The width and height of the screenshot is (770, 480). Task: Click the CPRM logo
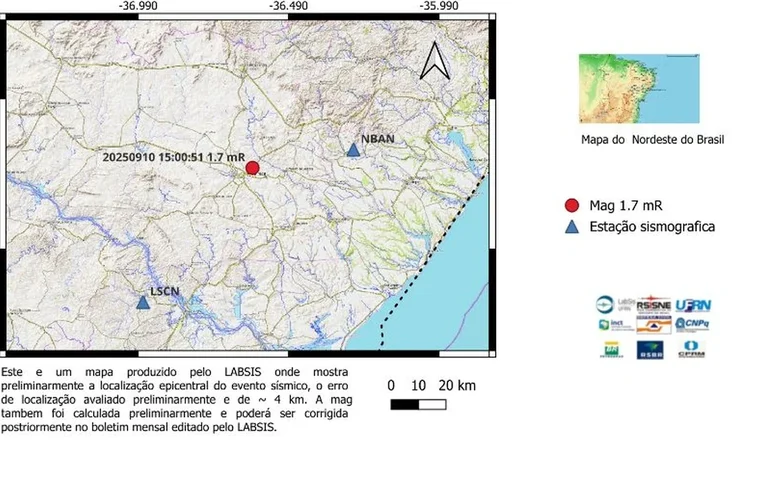[691, 349]
